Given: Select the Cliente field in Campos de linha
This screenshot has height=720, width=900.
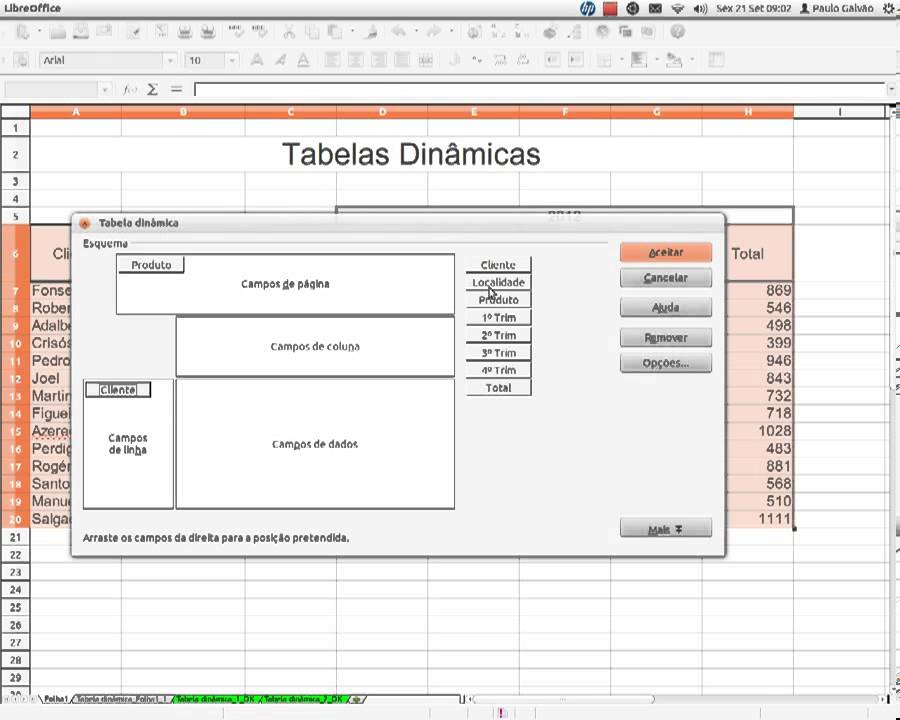Looking at the screenshot, I should [x=118, y=390].
